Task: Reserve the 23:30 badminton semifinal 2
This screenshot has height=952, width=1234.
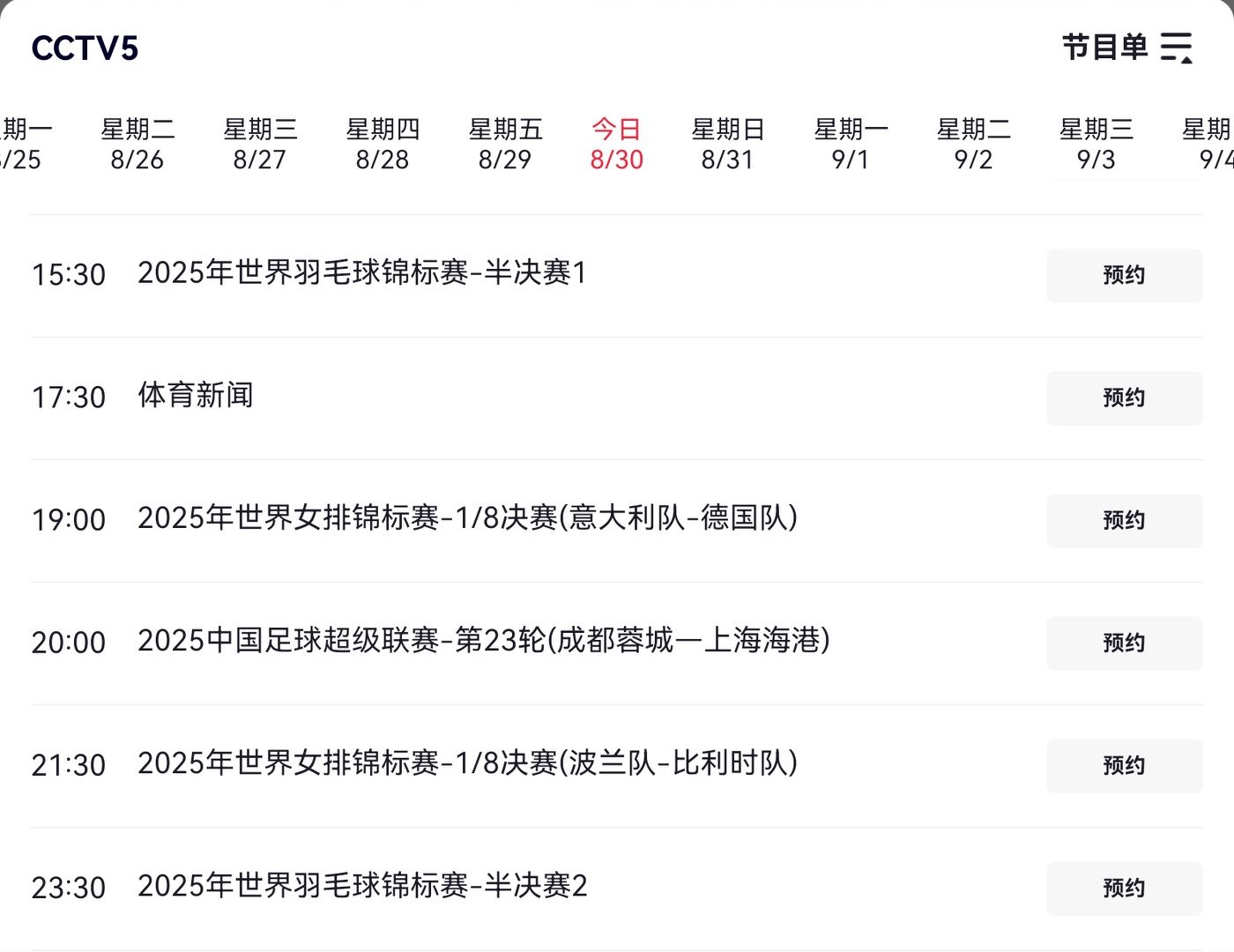Action: 1124,888
